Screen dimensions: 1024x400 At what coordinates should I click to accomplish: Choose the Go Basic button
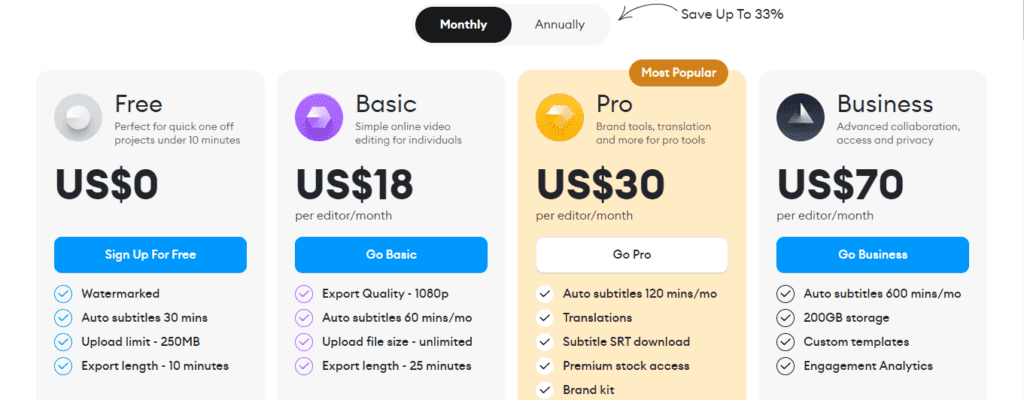click(x=391, y=255)
